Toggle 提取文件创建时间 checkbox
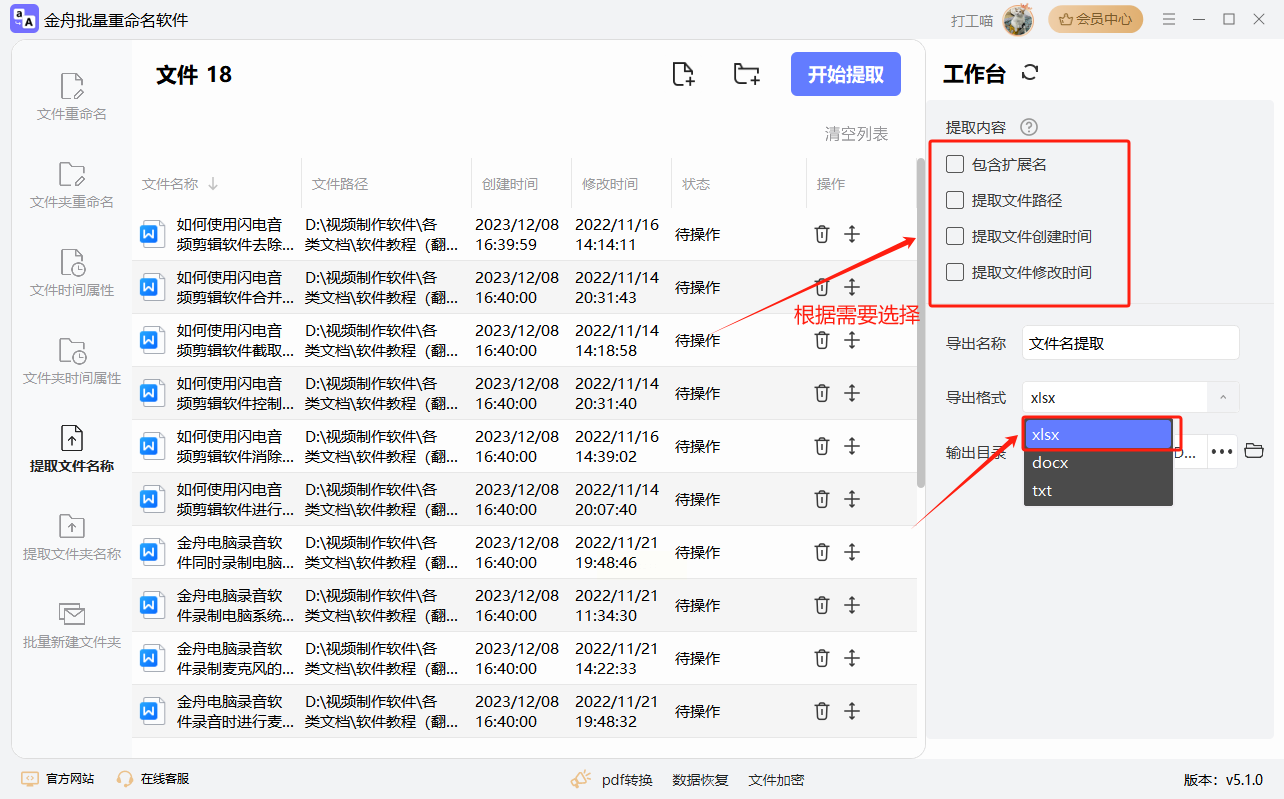1284x799 pixels. [x=955, y=236]
